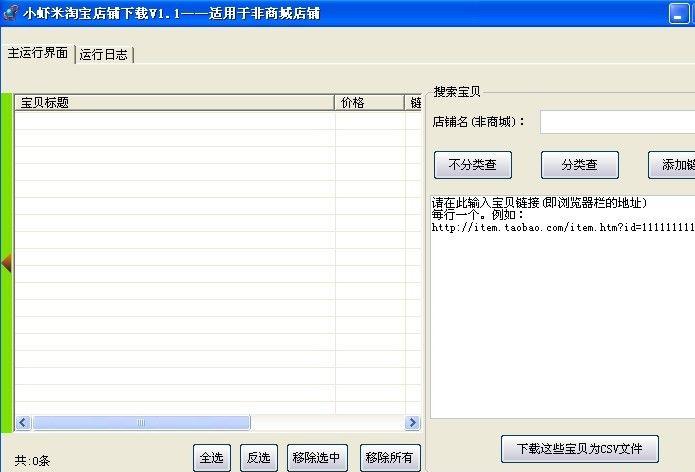
Task: Click the 分类查 button
Action: [x=580, y=165]
